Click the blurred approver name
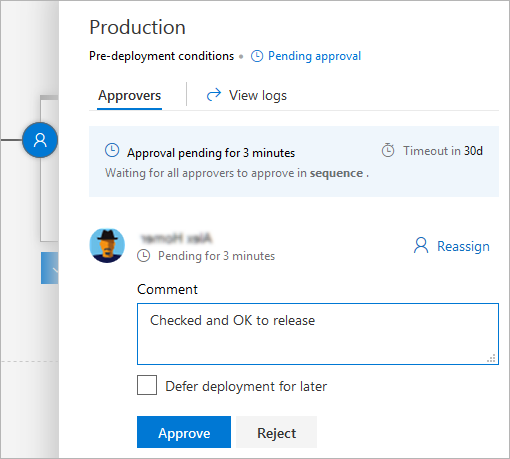 [176, 238]
